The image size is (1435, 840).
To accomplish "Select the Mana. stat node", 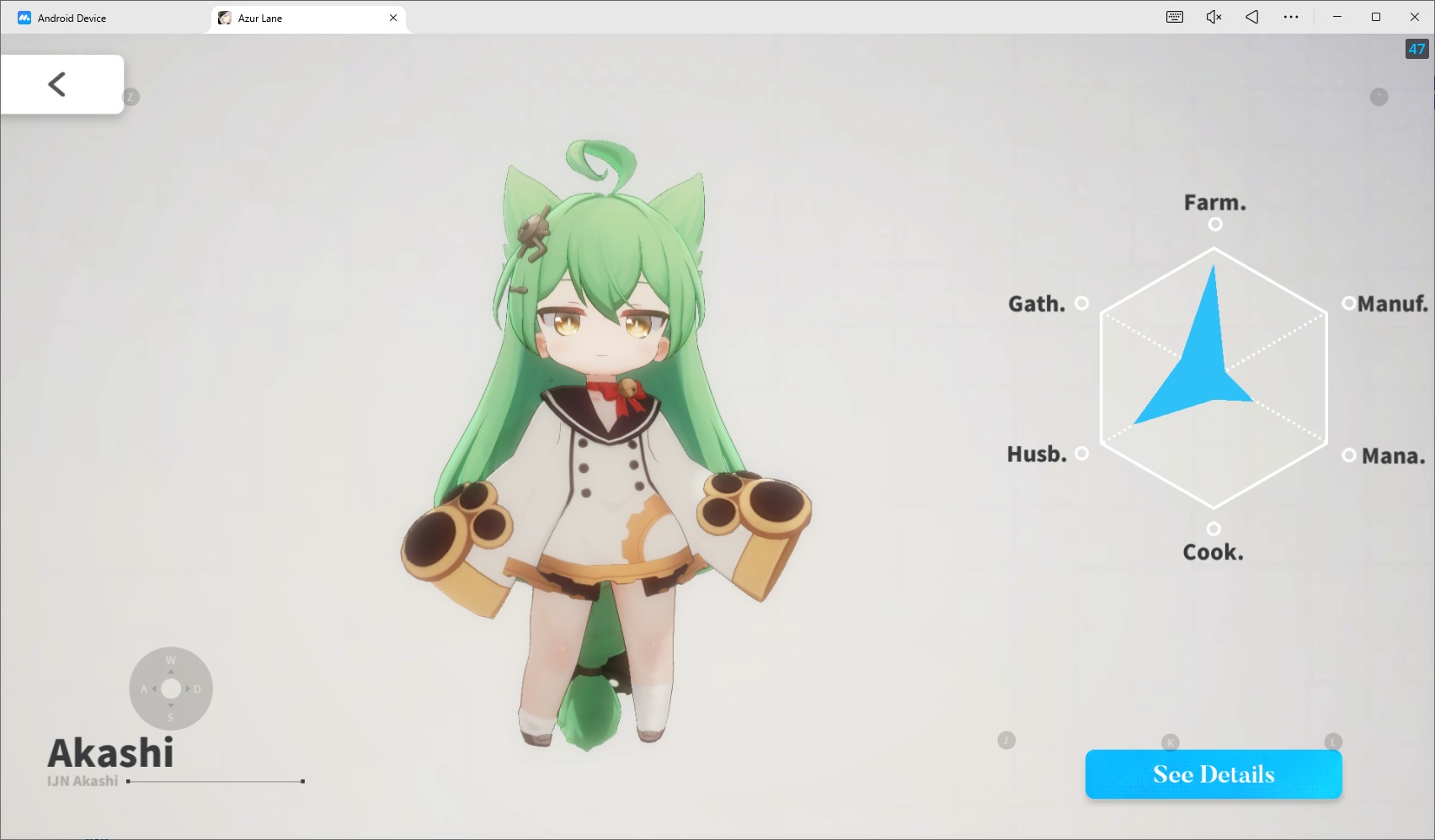I will click(1348, 455).
